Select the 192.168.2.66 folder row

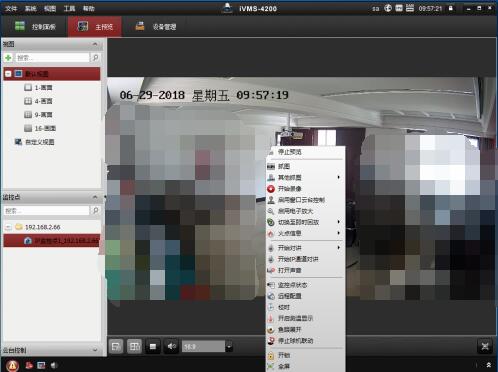click(x=52, y=227)
